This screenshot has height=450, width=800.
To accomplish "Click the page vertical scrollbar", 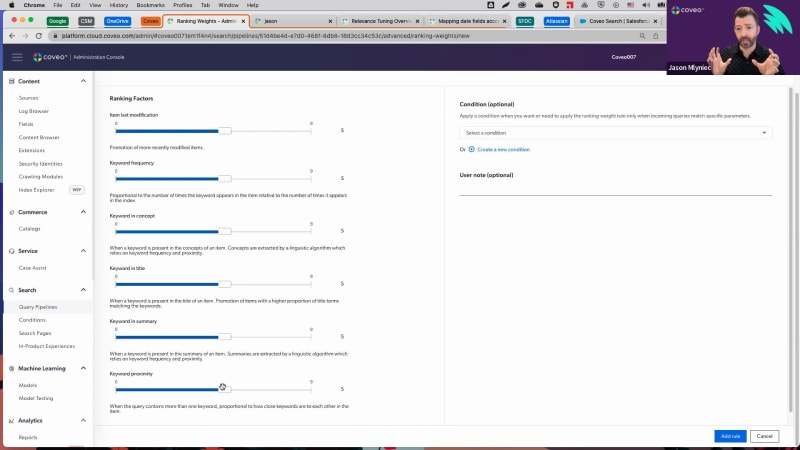I will coord(791,250).
